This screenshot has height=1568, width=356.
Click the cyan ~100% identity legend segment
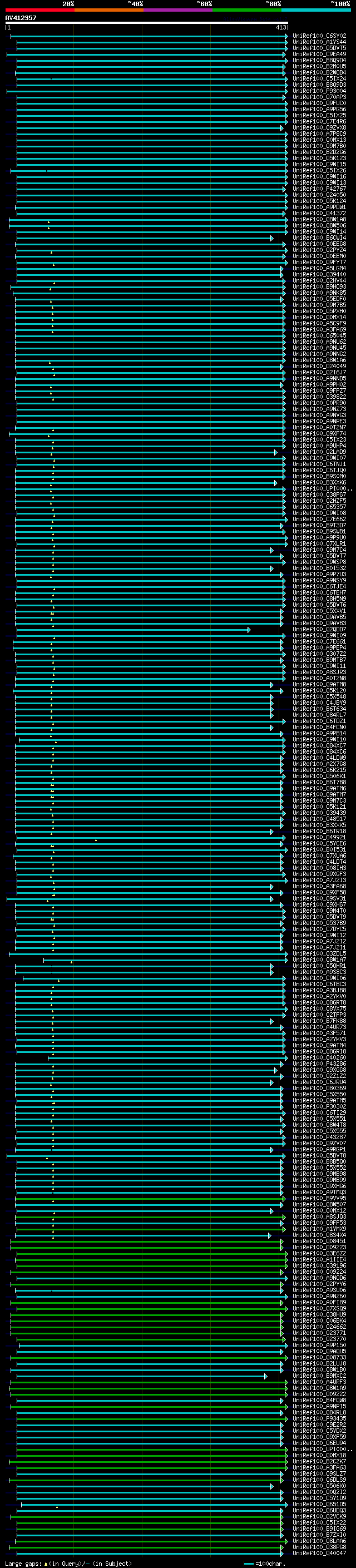coord(316,10)
